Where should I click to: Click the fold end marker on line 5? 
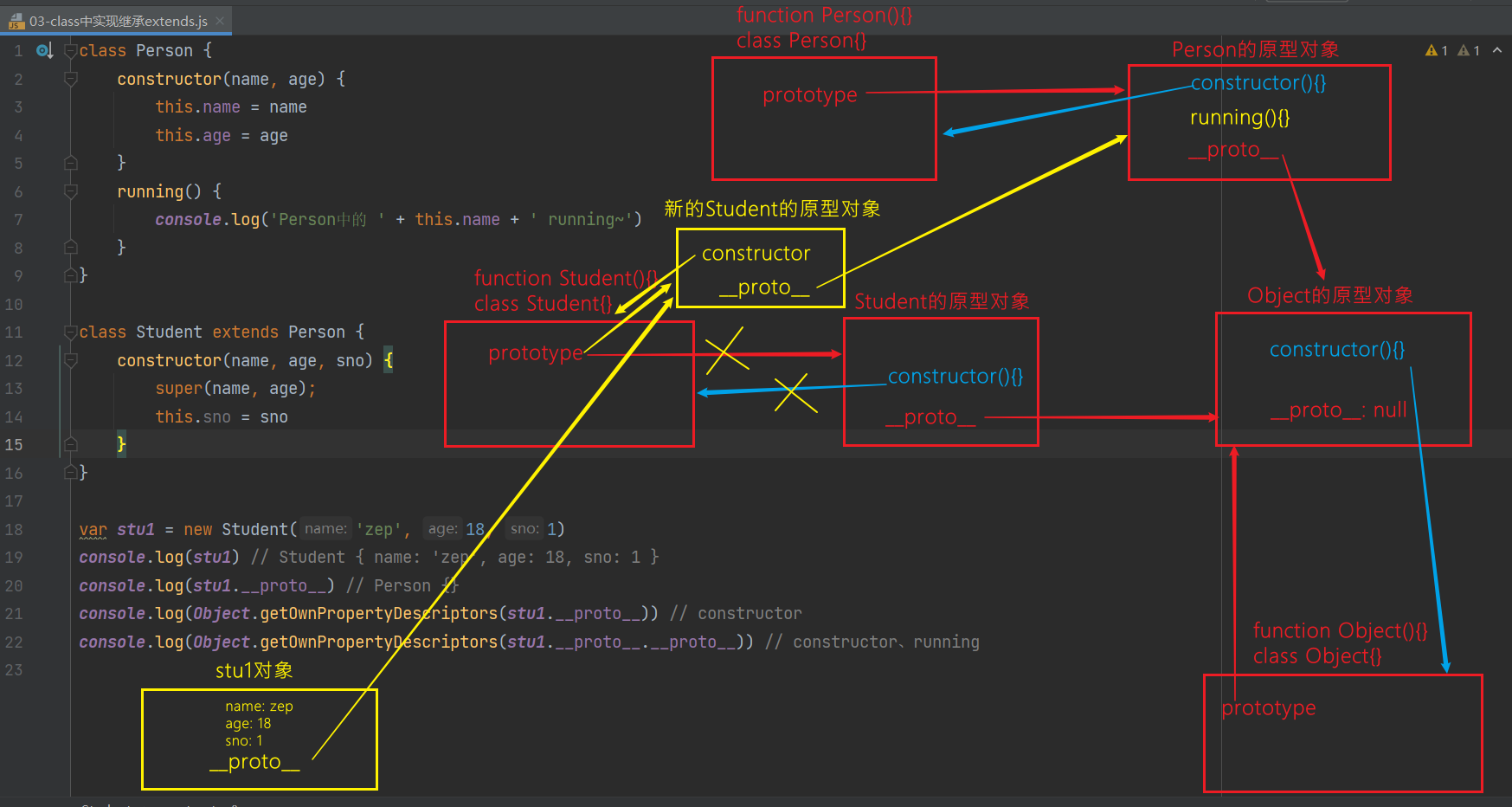(71, 163)
